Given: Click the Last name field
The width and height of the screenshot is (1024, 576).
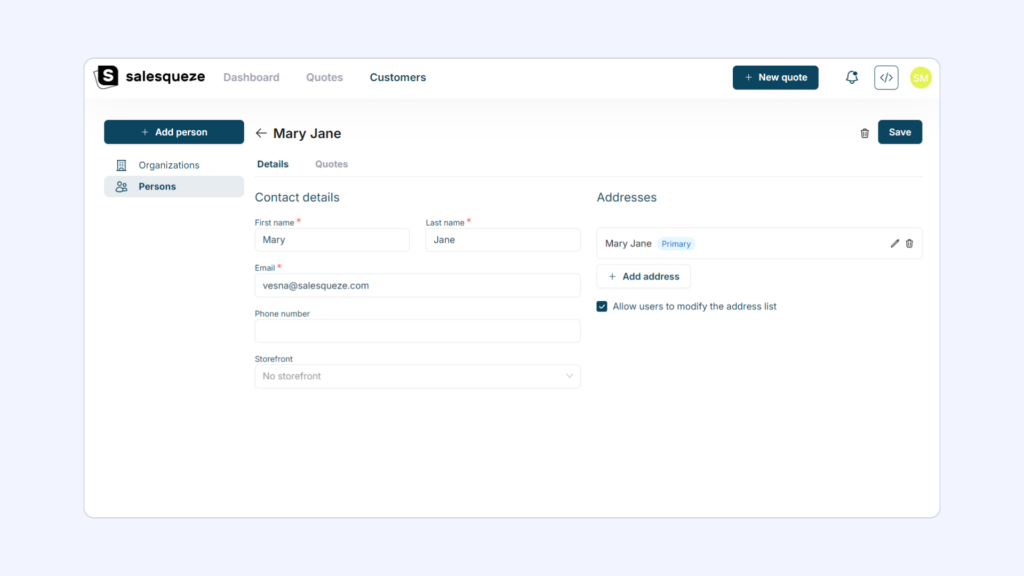Looking at the screenshot, I should (x=503, y=240).
